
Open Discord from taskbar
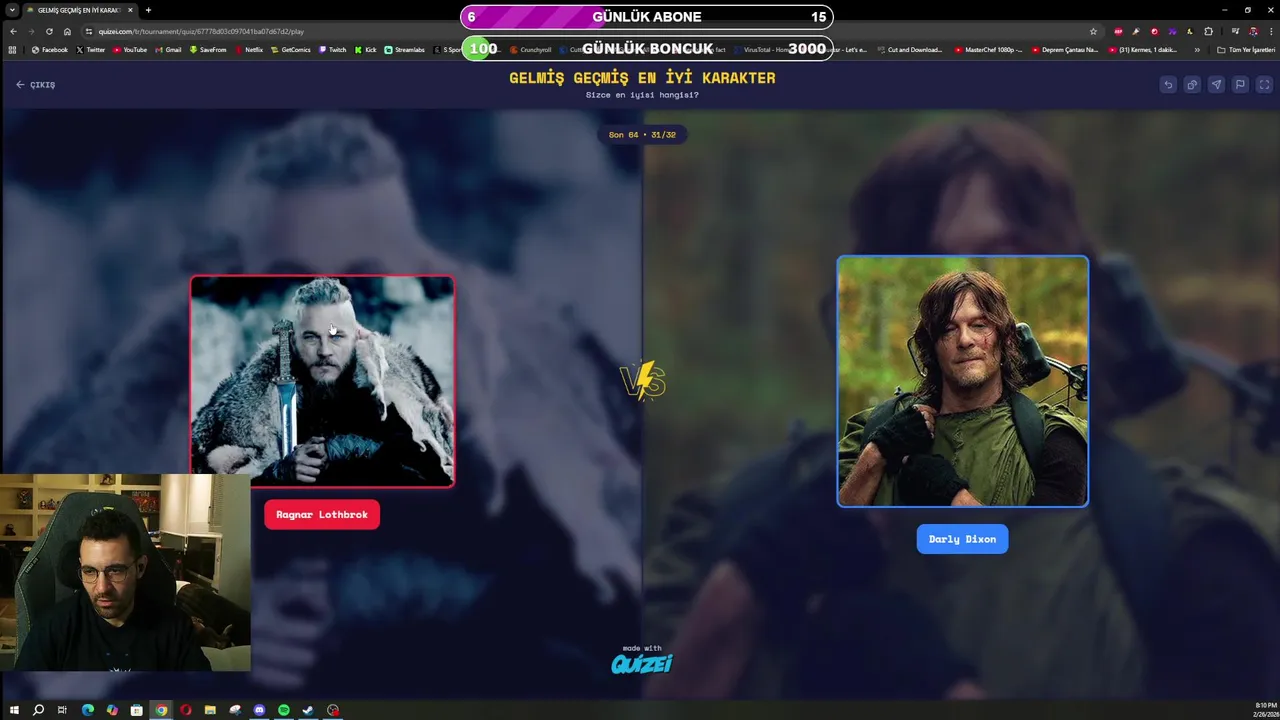click(260, 710)
